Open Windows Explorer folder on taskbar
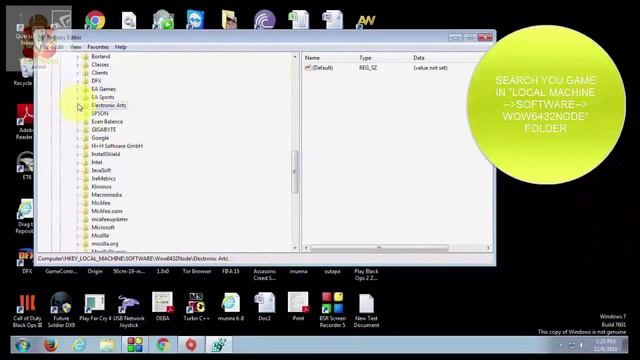The height and width of the screenshot is (360, 640). coord(107,345)
